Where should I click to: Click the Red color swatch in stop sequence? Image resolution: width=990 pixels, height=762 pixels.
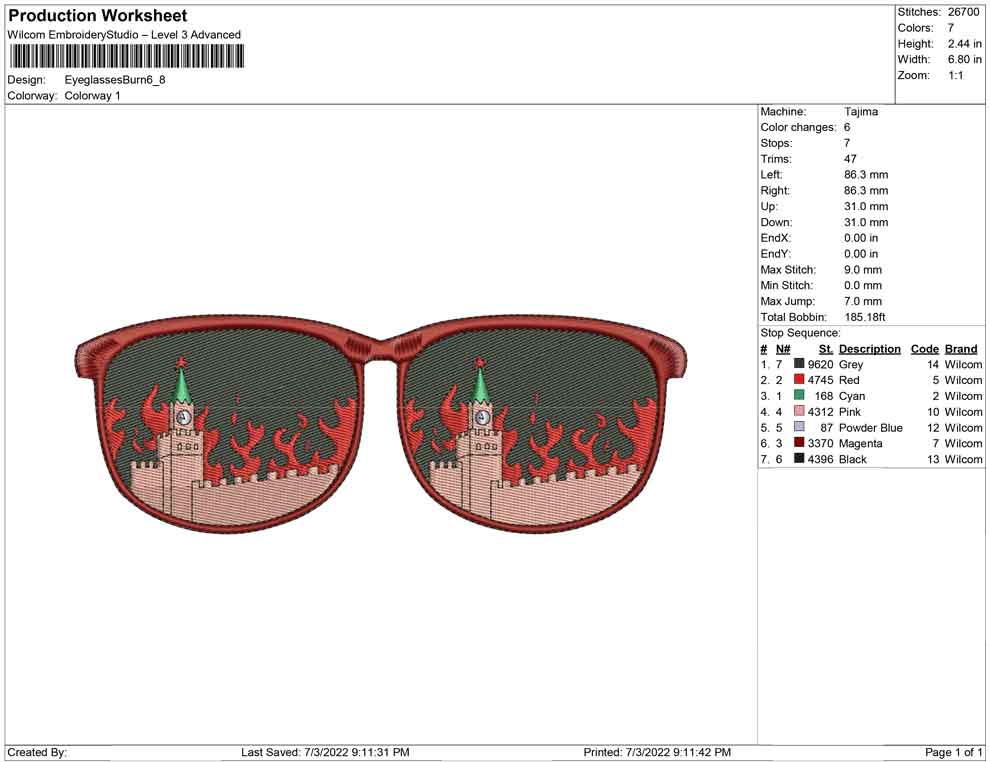(799, 380)
